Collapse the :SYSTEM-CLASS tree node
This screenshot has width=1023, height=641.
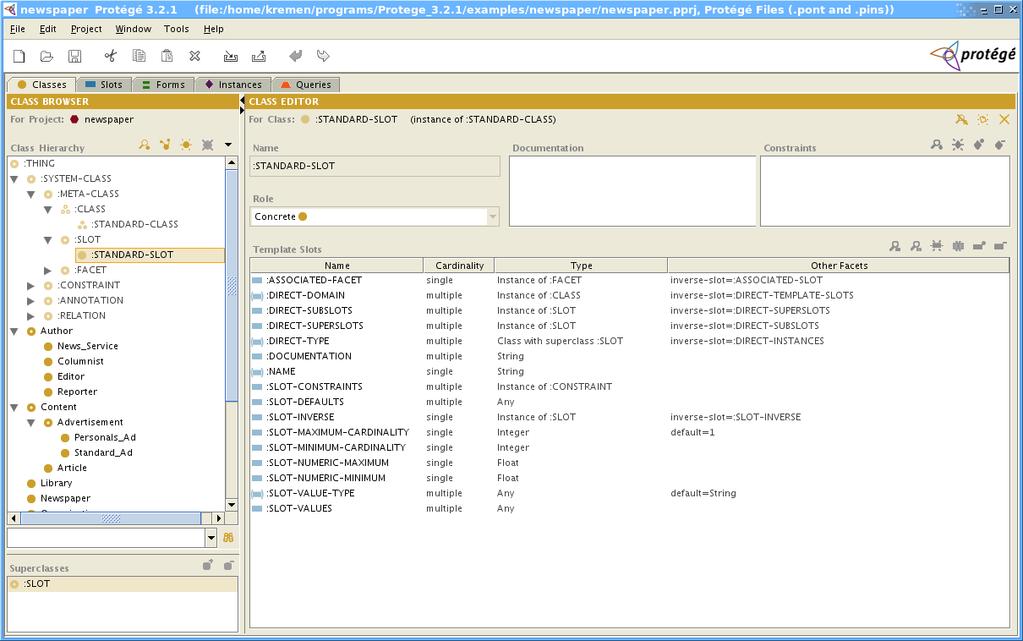coord(14,179)
